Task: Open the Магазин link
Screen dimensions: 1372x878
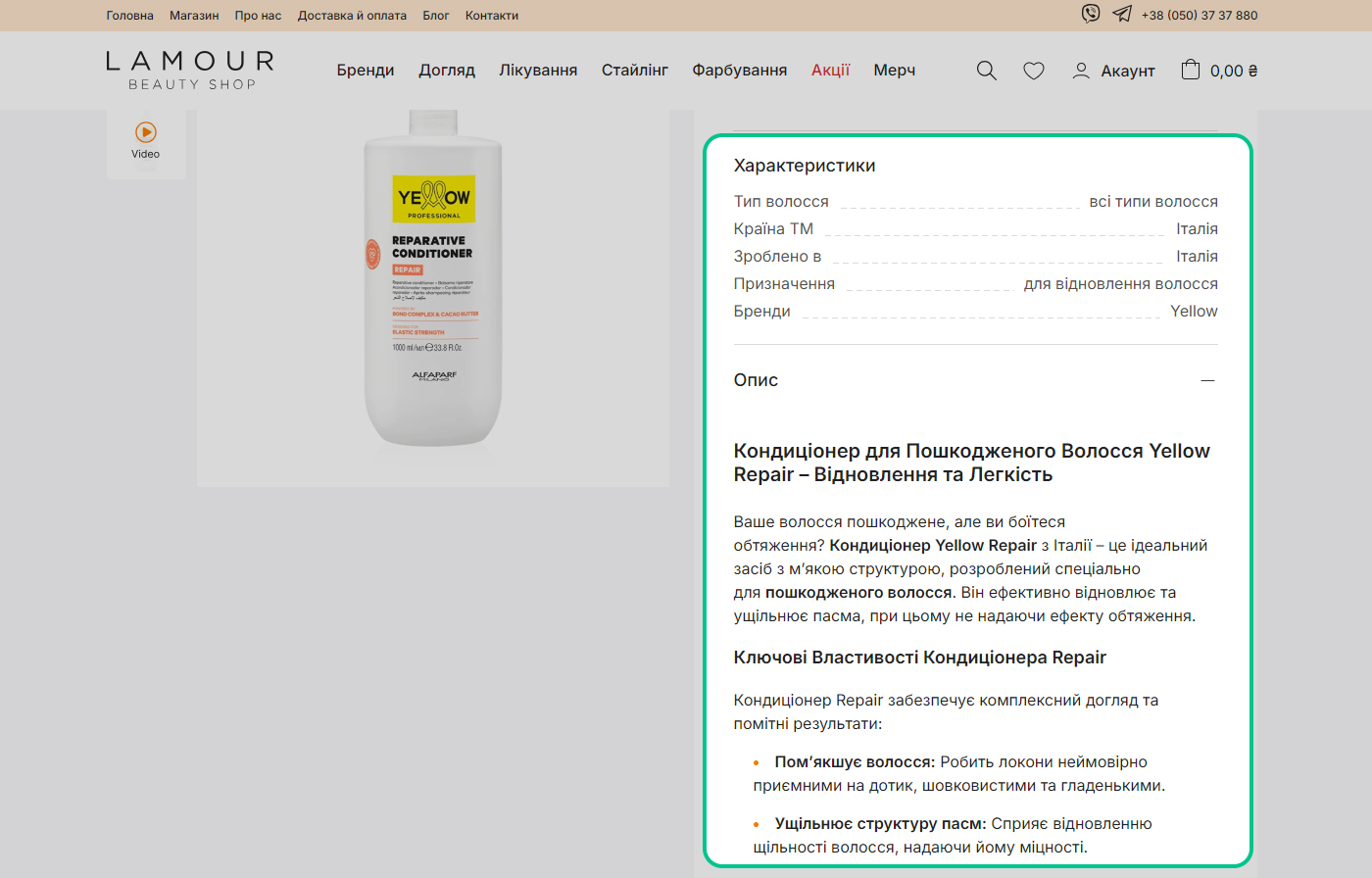Action: (x=194, y=16)
